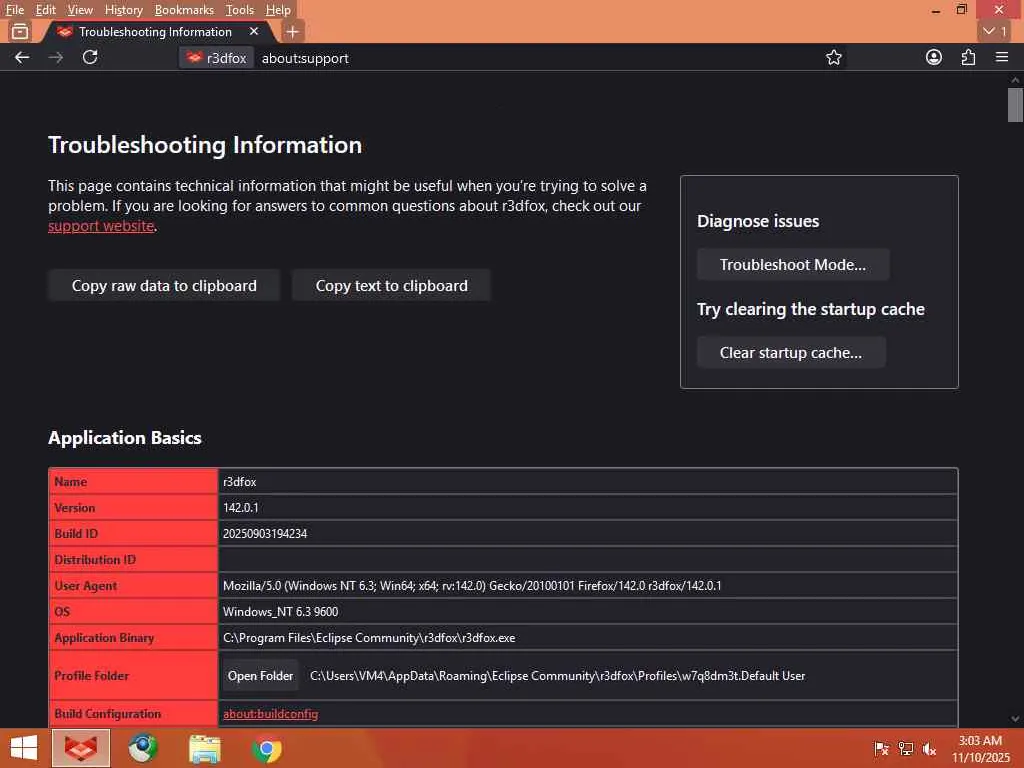Open the taskbar clock showing 3:03 AM
The image size is (1024, 768).
980,749
